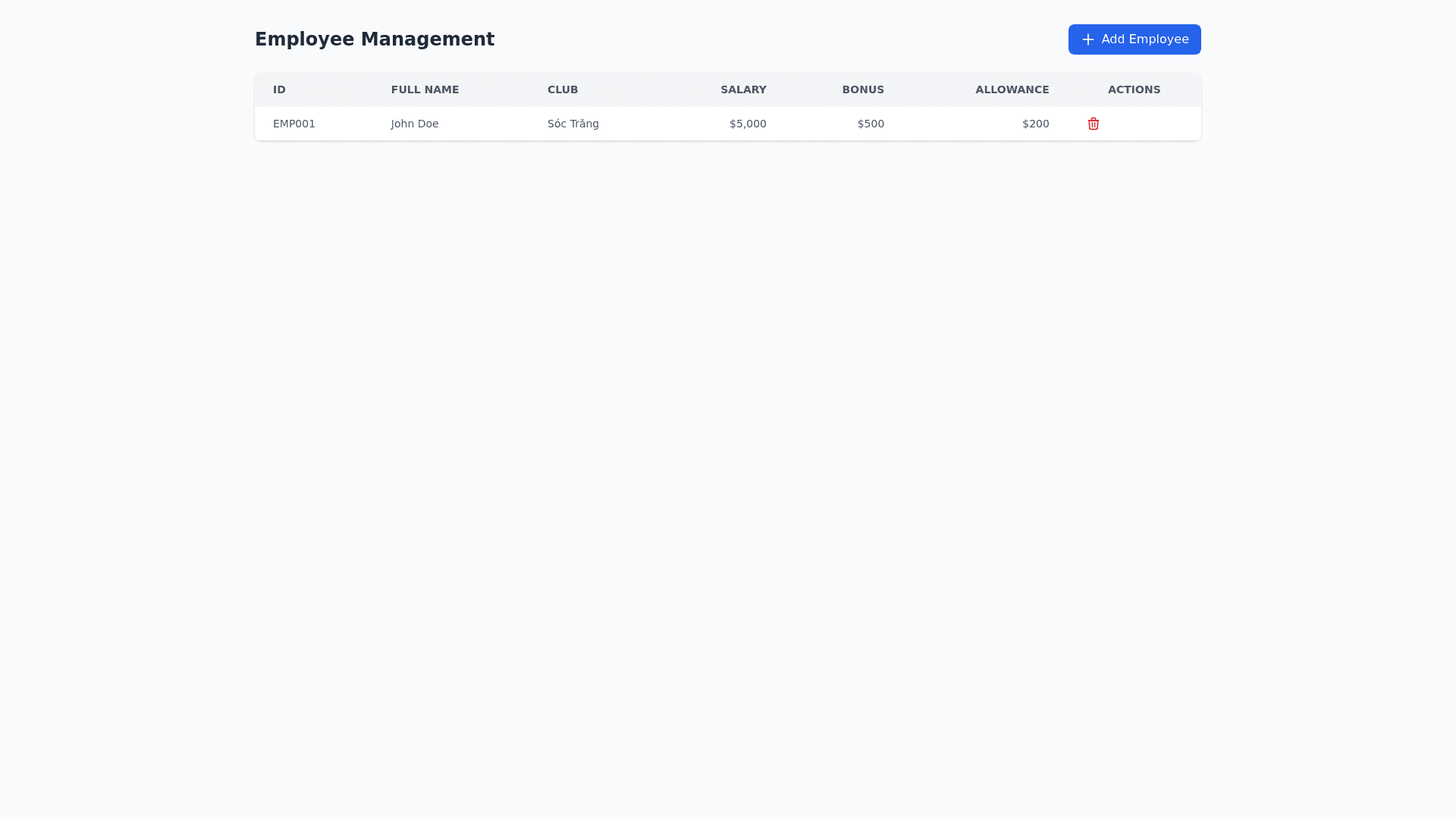Click the Bonus column header
Viewport: 1456px width, 819px height.
863,89
